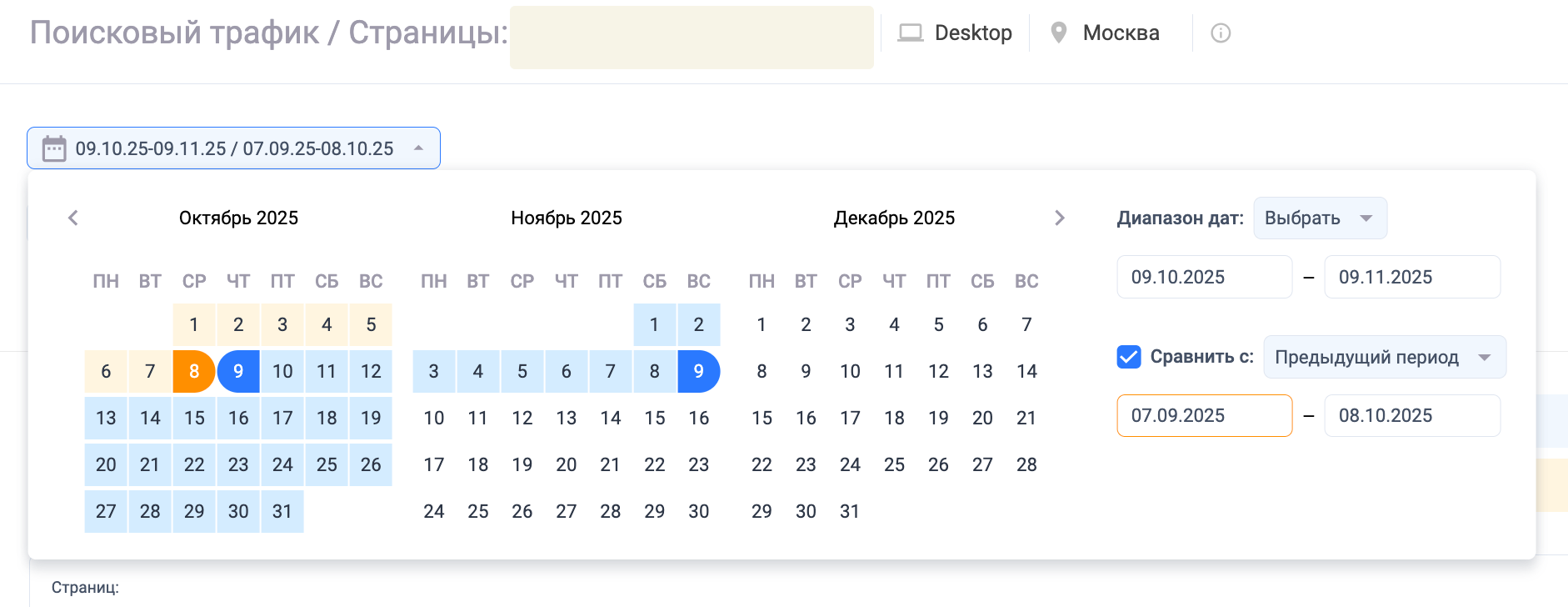Toggle the Сравнить с checkbox

[1129, 357]
